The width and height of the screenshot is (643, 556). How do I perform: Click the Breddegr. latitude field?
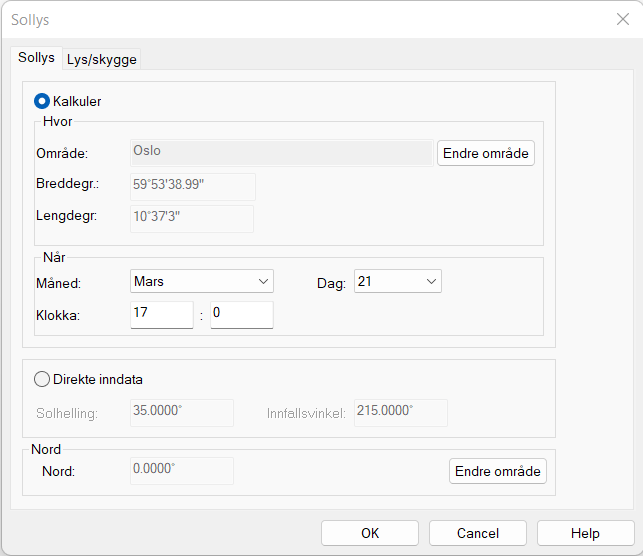click(192, 186)
